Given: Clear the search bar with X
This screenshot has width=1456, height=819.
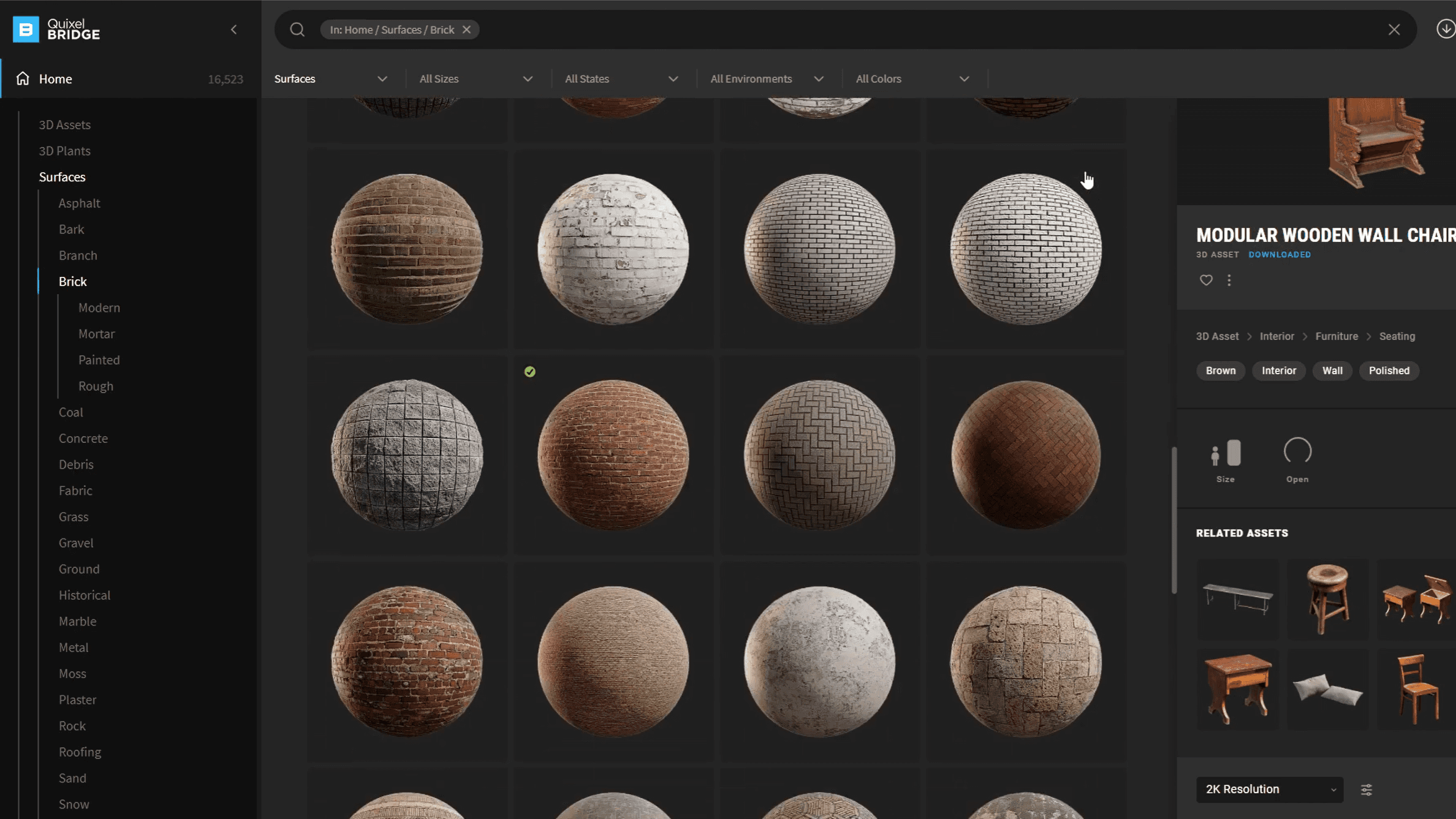Looking at the screenshot, I should pyautogui.click(x=1393, y=29).
